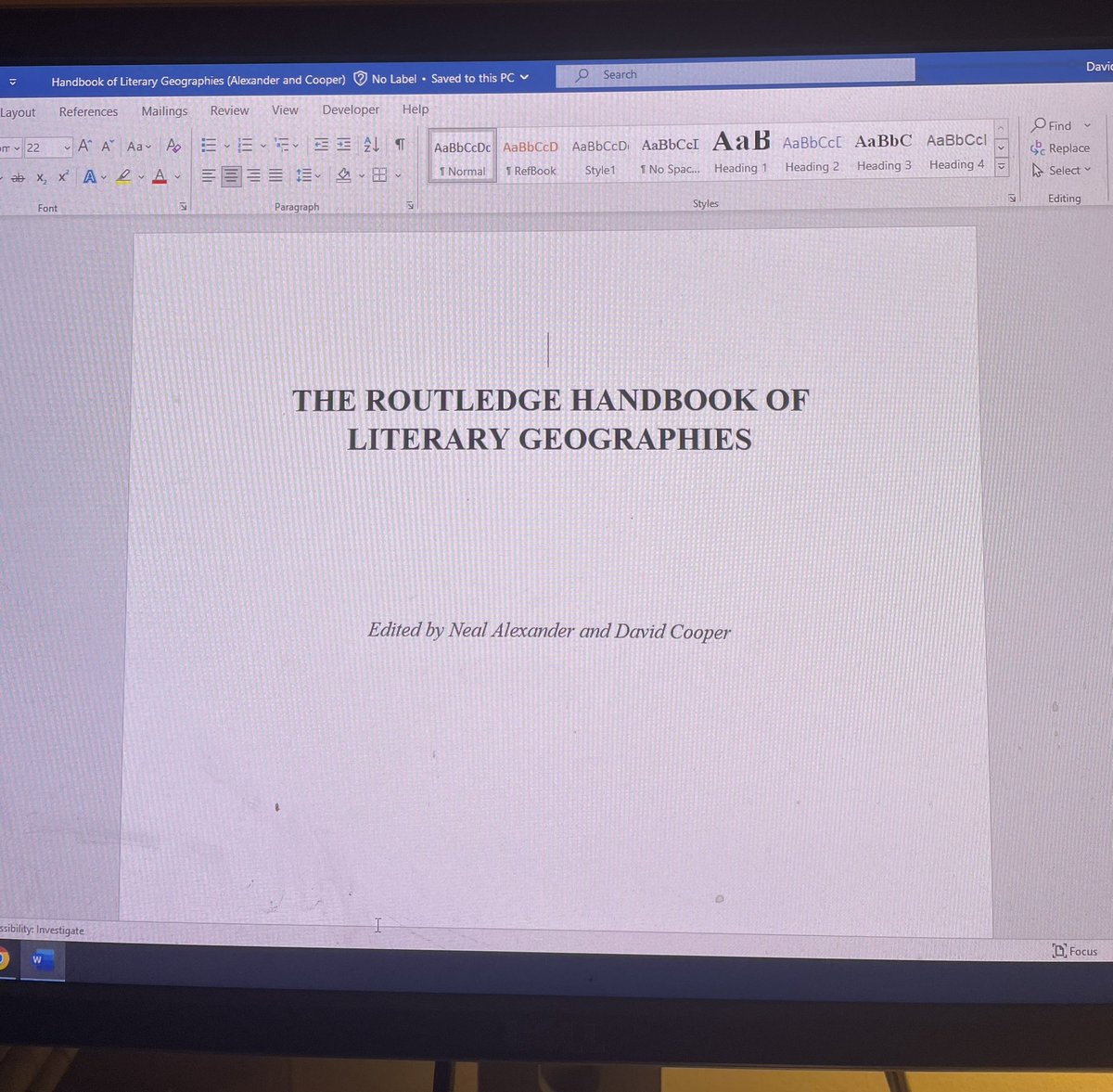Open Paragraph dialog launcher
The image size is (1113, 1092).
(410, 204)
